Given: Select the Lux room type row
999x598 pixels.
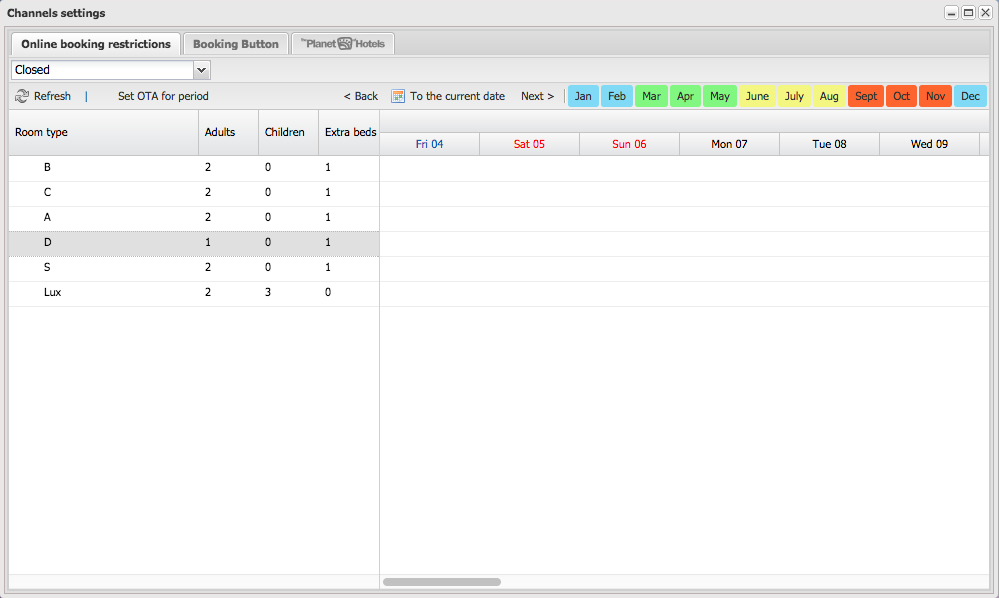Looking at the screenshot, I should coord(53,293).
